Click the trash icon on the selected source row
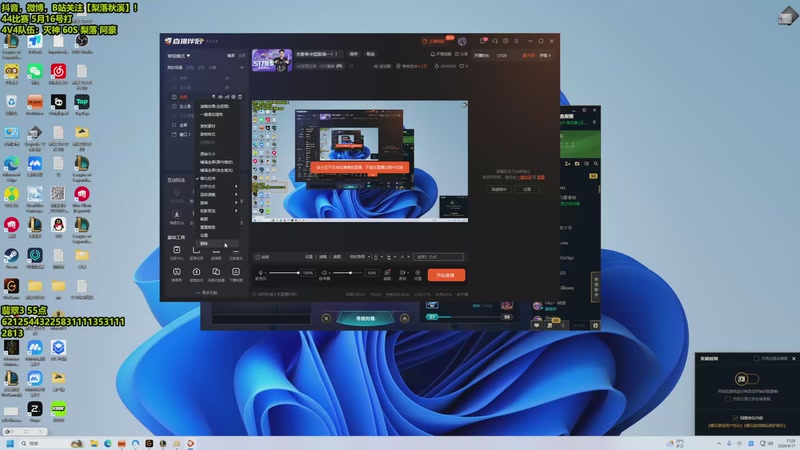 pos(240,97)
